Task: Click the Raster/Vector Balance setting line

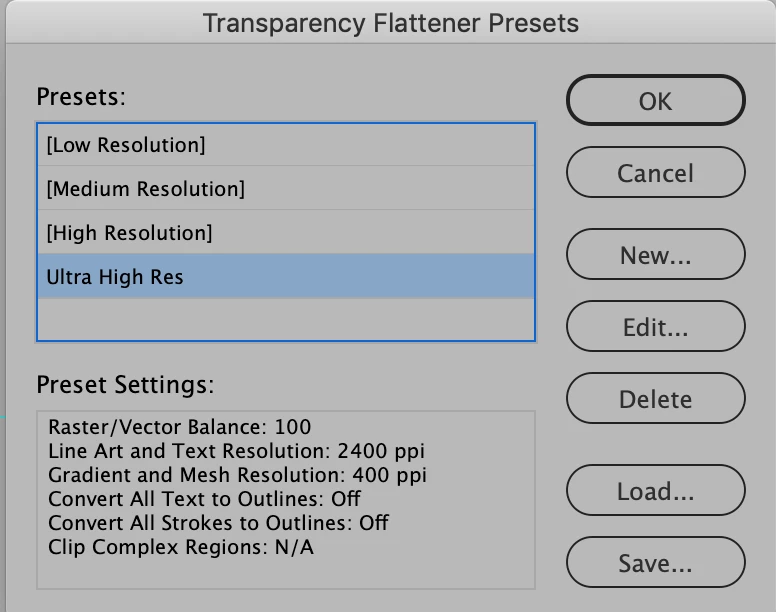Action: [180, 427]
